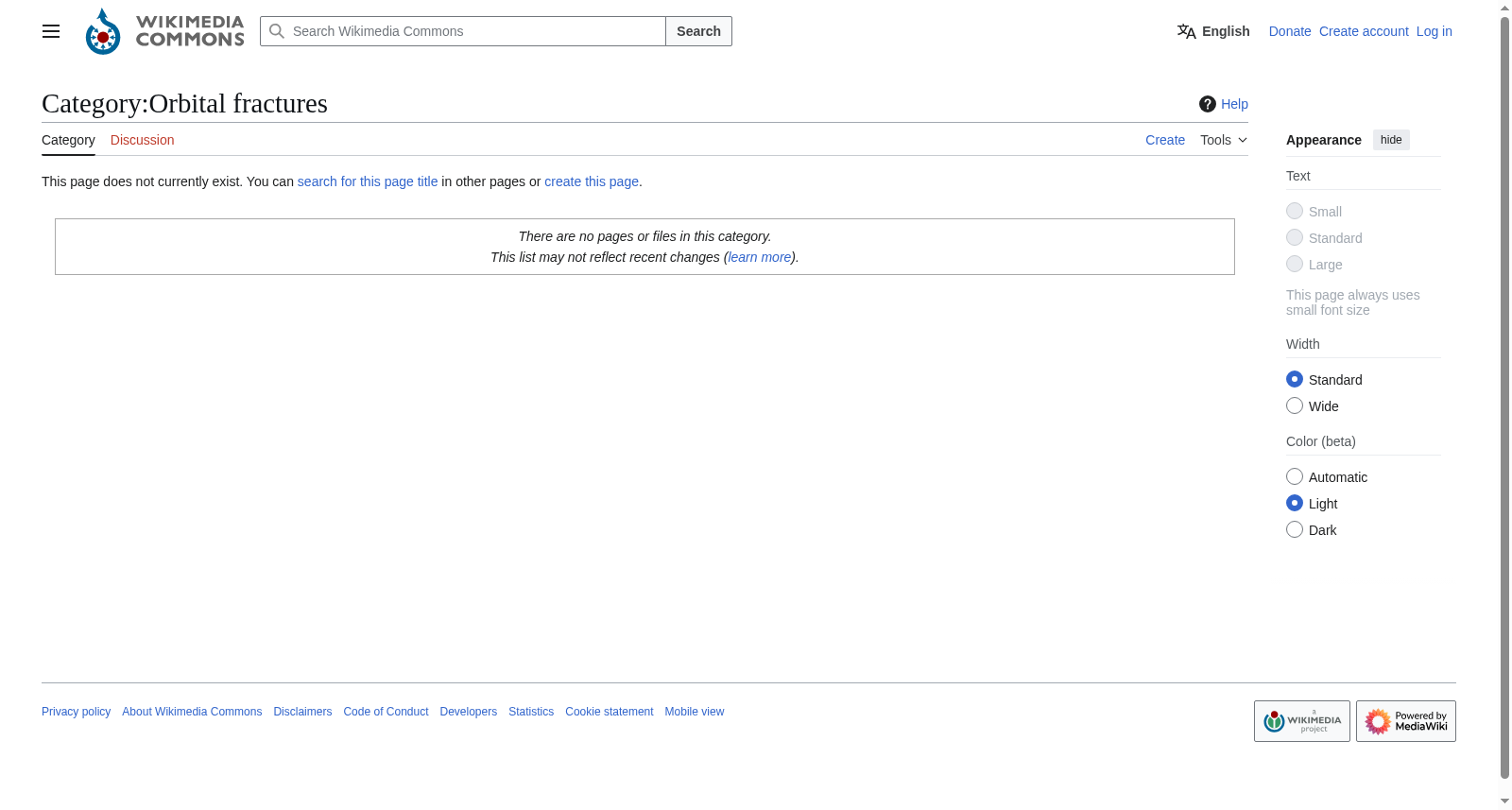Open Cookie statement link
This screenshot has width=1512, height=810.
pos(610,712)
